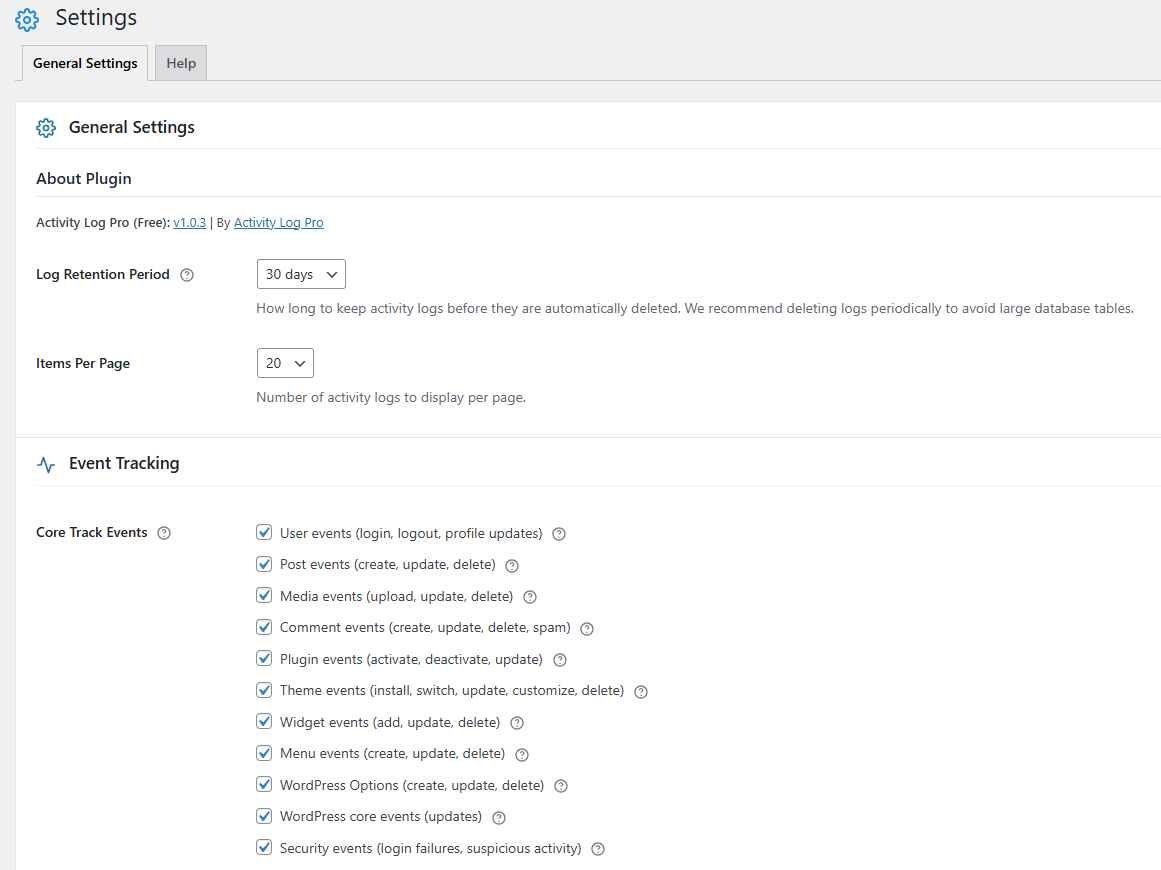Open help tooltip for Log Retention Period
Image resolution: width=1161 pixels, height=870 pixels.
tap(187, 275)
